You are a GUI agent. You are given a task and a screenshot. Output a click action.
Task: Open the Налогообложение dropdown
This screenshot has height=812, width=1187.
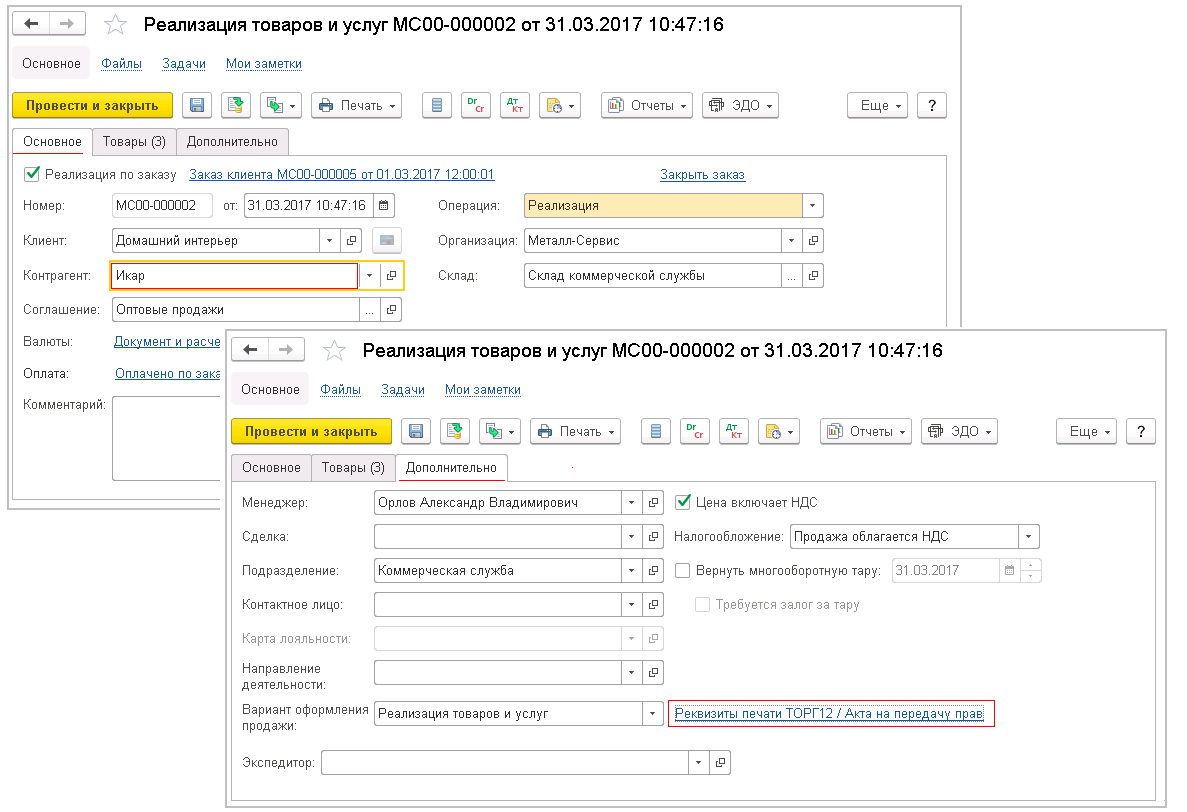pyautogui.click(x=1029, y=537)
